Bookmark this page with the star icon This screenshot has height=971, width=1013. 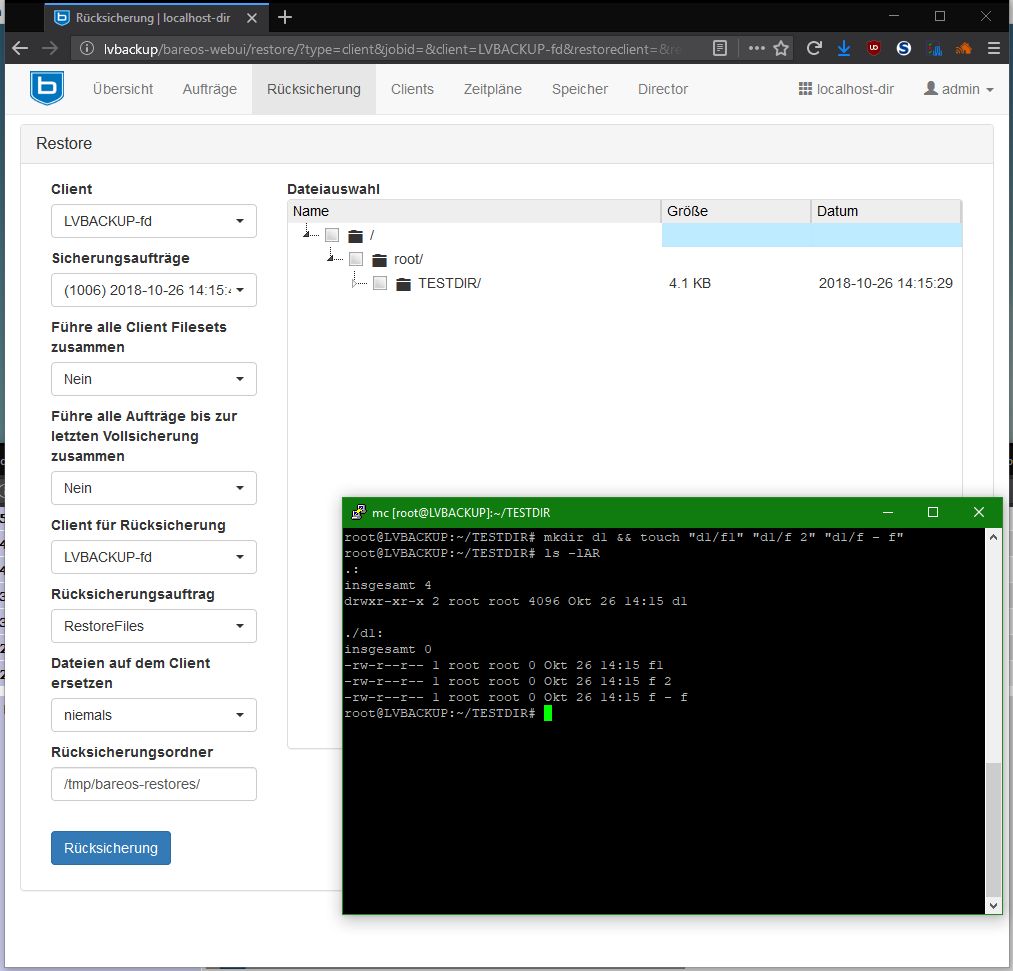pyautogui.click(x=781, y=48)
